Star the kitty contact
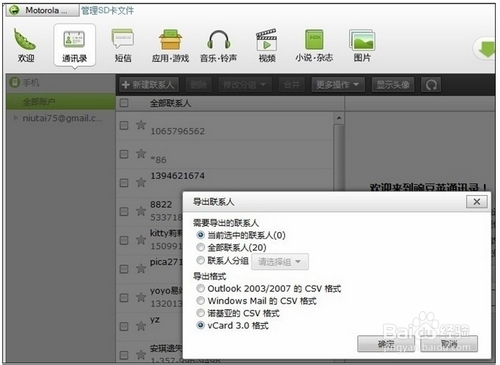Image resolution: width=500 pixels, height=365 pixels. pos(141,240)
